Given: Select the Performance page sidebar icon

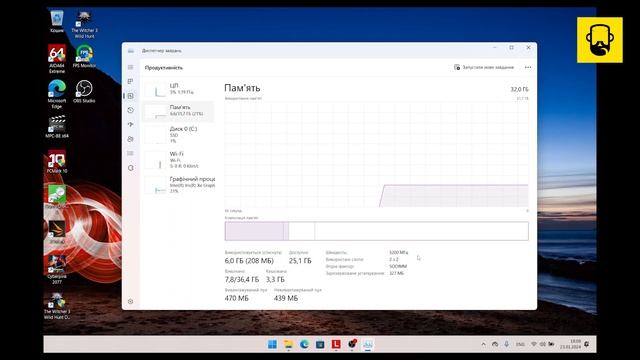Looking at the screenshot, I should coord(131,96).
